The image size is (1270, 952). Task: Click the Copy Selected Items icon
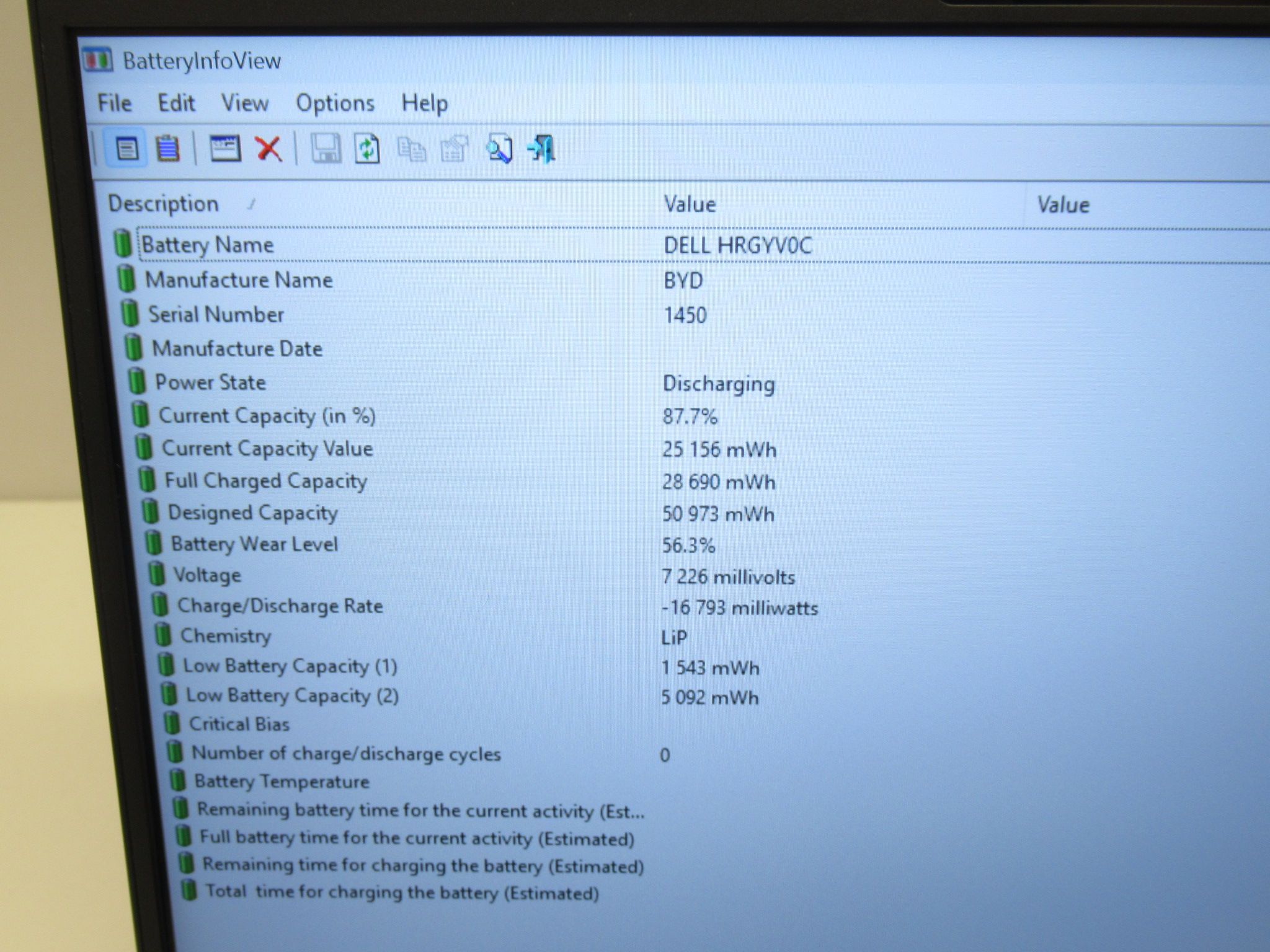click(411, 149)
